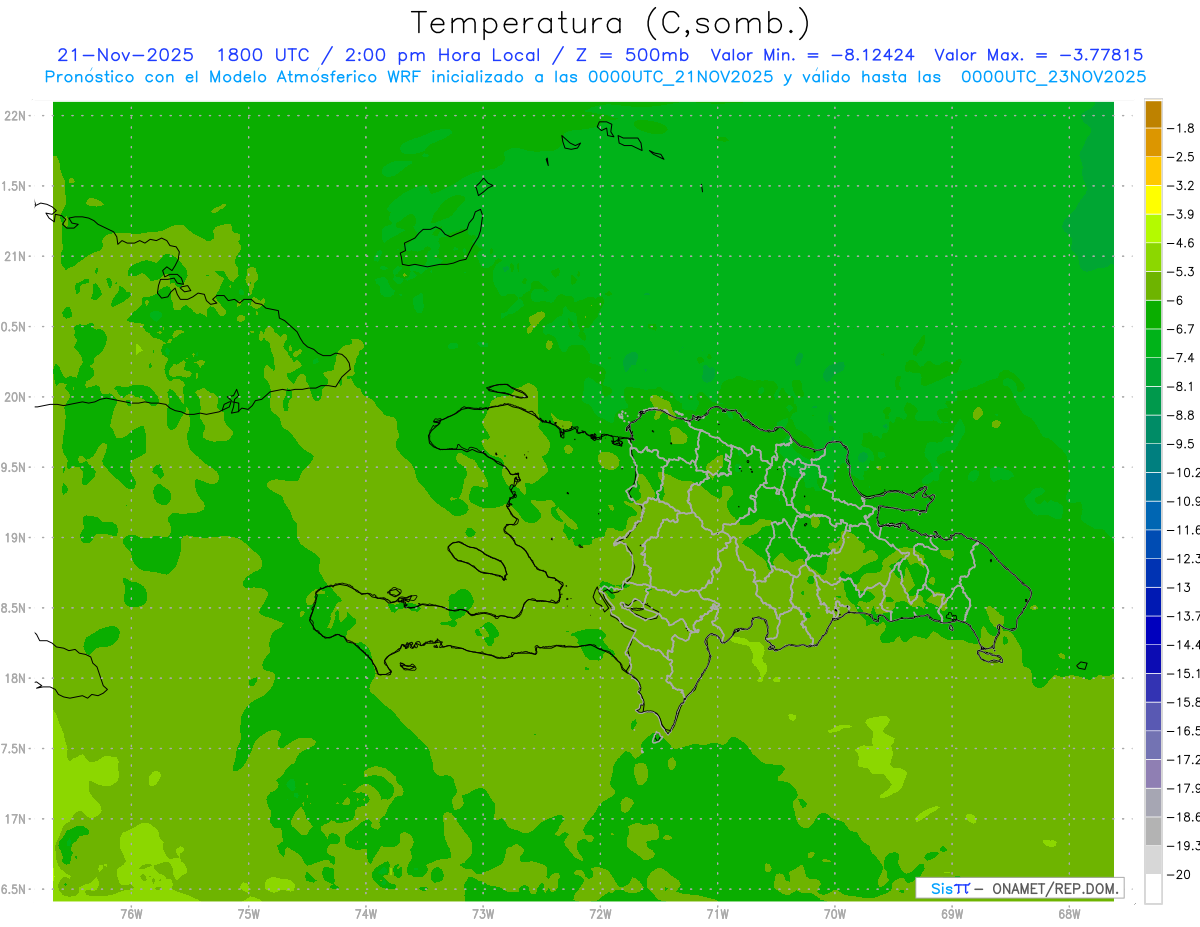Click the "69W" longitude label
Screen dimensions: 1200x927
coord(952,913)
